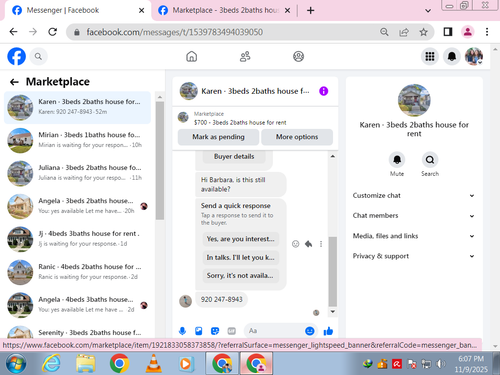
Task: Open Juliana 3beds 2baths conversation
Action: point(77,173)
